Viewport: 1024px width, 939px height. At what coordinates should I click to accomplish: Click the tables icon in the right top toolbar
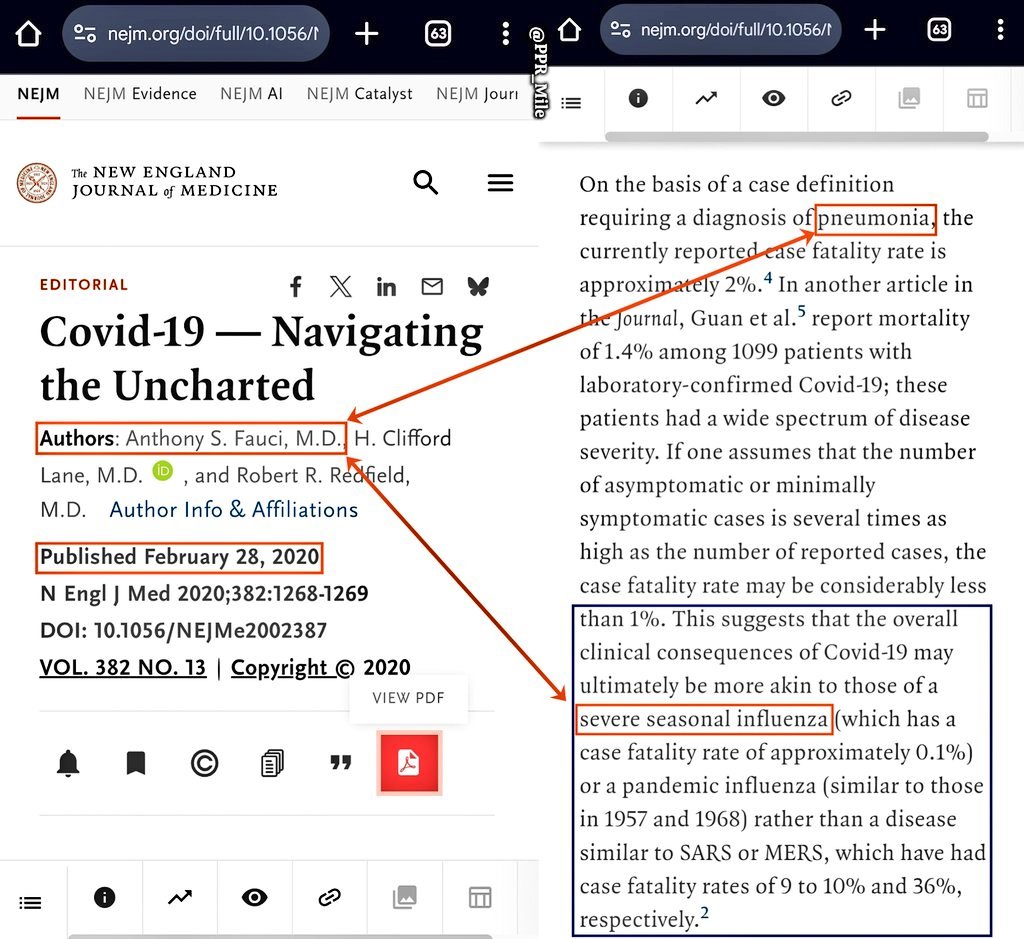[x=977, y=98]
